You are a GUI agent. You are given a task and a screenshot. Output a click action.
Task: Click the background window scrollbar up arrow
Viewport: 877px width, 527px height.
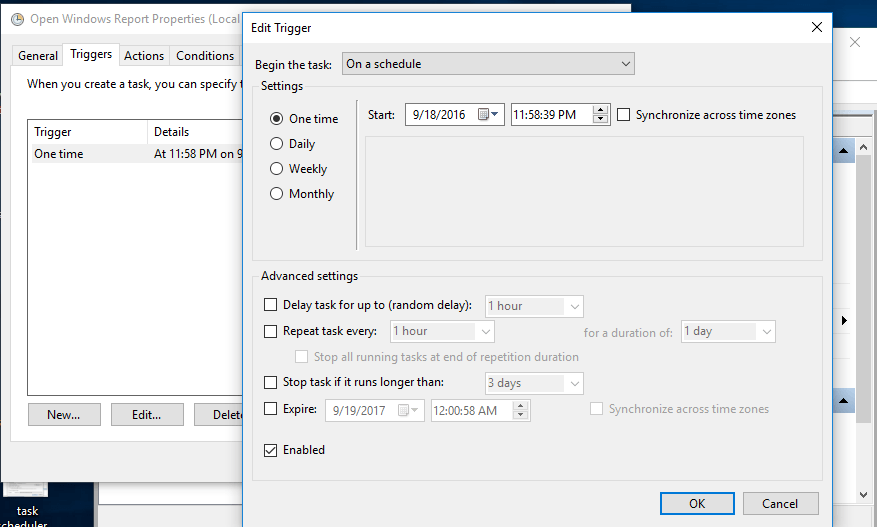[864, 148]
